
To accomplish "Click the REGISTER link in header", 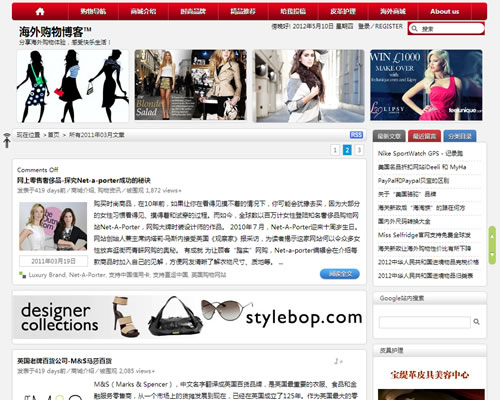I will pyautogui.click(x=389, y=26).
